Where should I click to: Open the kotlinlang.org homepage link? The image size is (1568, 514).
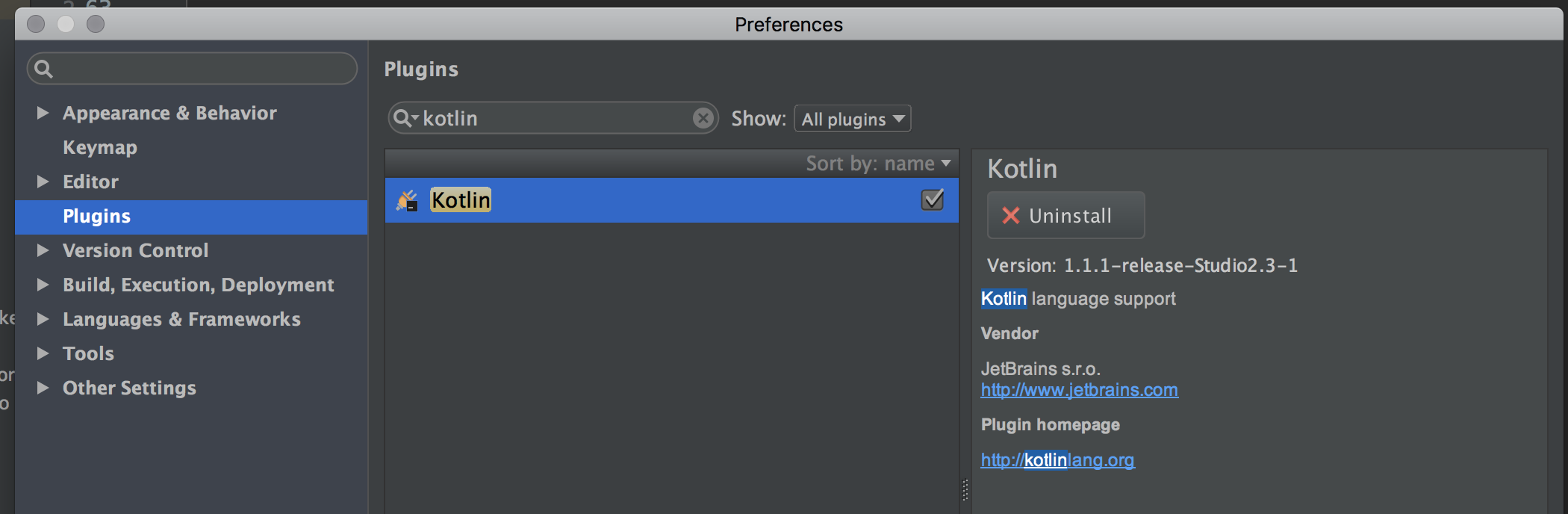pos(1057,460)
